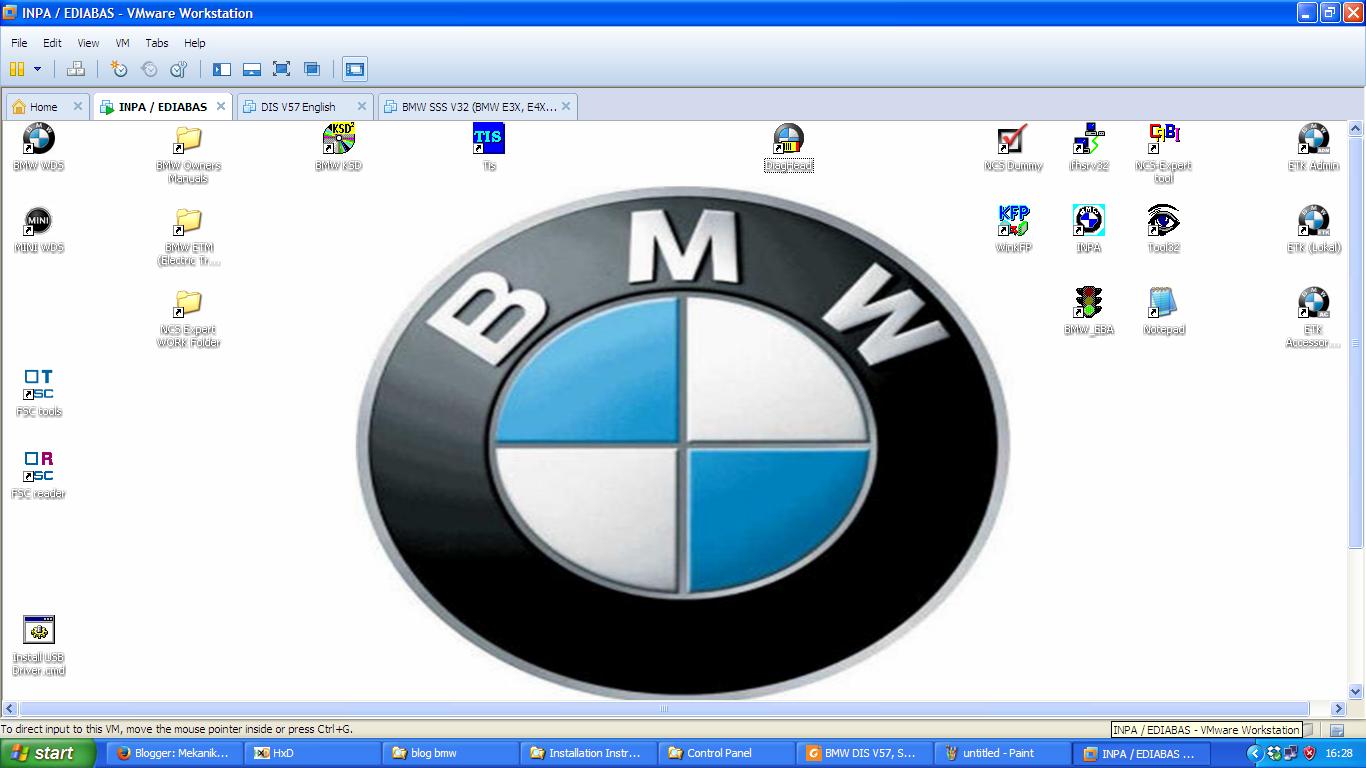Click the Windows start button
Image resolution: width=1366 pixels, height=768 pixels.
click(48, 753)
